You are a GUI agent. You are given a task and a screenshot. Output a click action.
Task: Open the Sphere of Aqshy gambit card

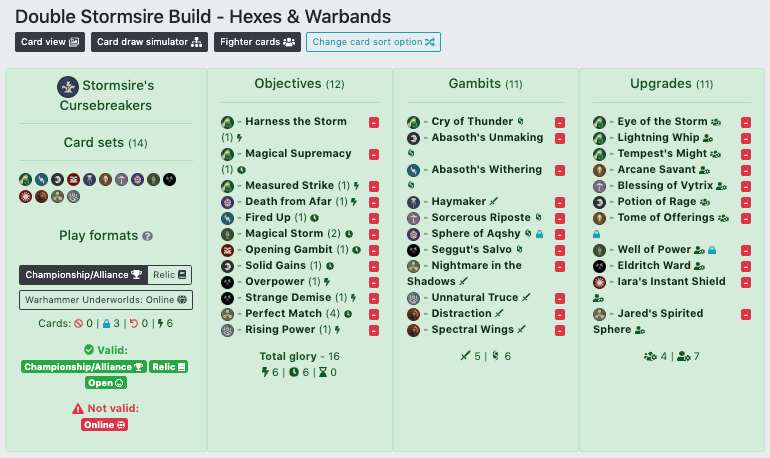tap(475, 234)
